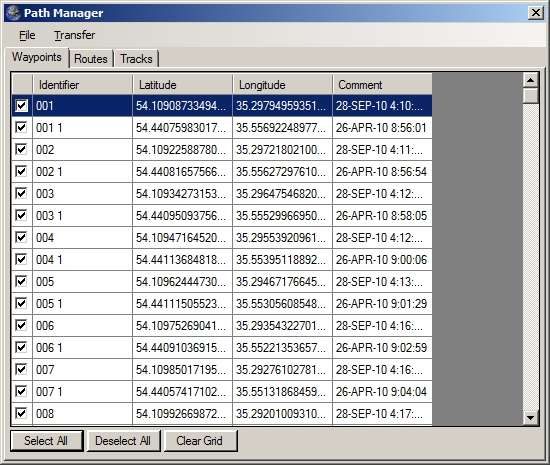This screenshot has width=550, height=465.
Task: Click the vertical scrollbar thumb
Action: pos(530,95)
